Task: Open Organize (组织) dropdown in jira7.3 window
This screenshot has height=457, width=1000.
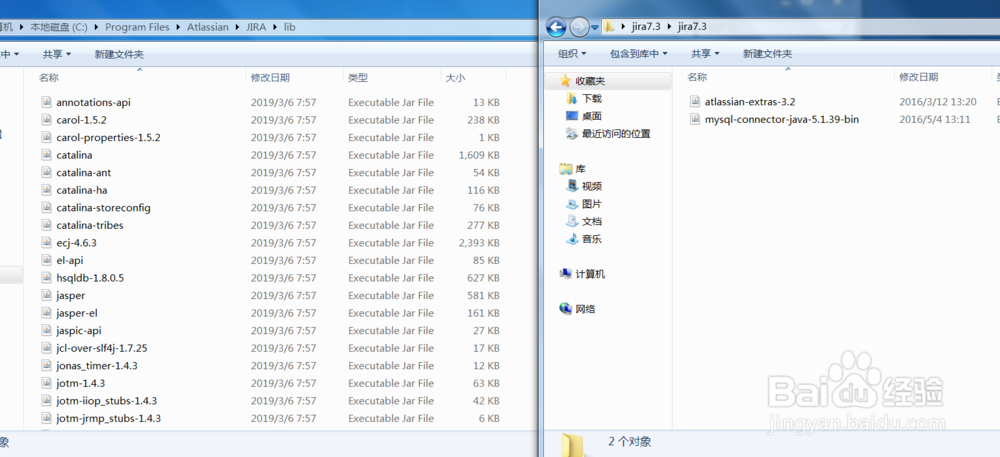Action: (572, 54)
